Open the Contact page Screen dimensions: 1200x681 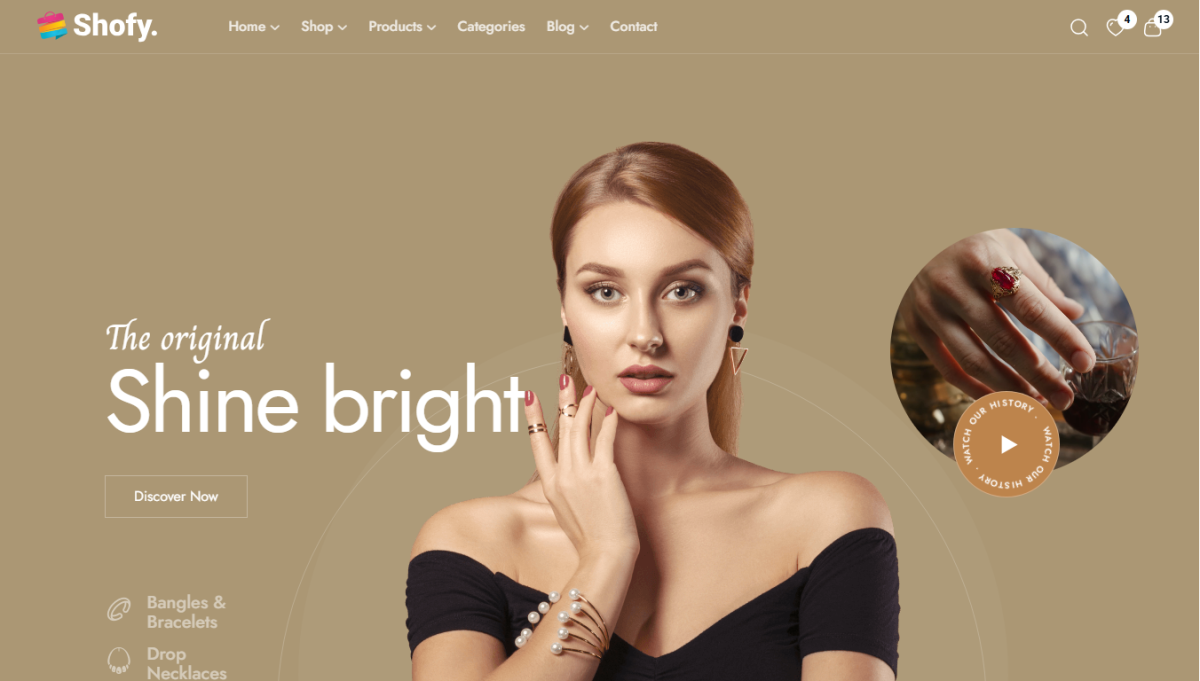click(633, 27)
